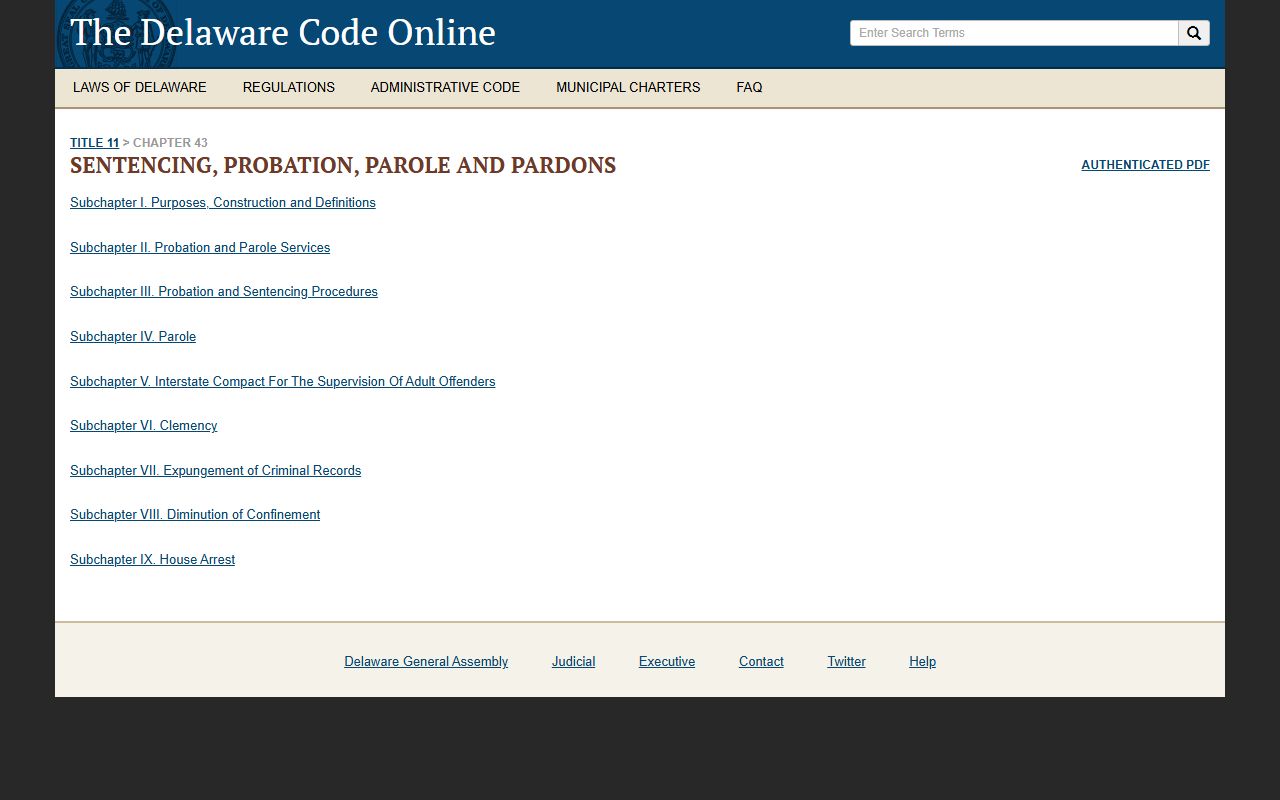Viewport: 1280px width, 800px height.
Task: Click the Help footer link
Action: click(x=922, y=662)
